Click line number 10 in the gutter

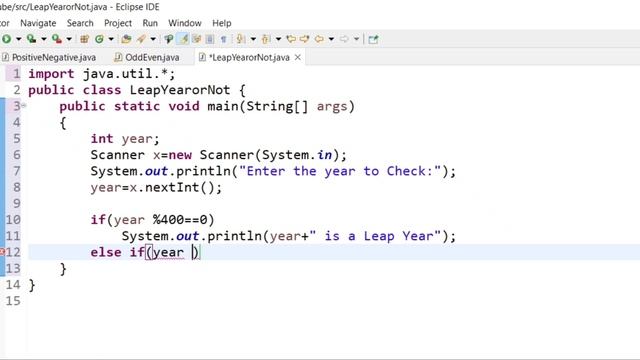[13, 220]
